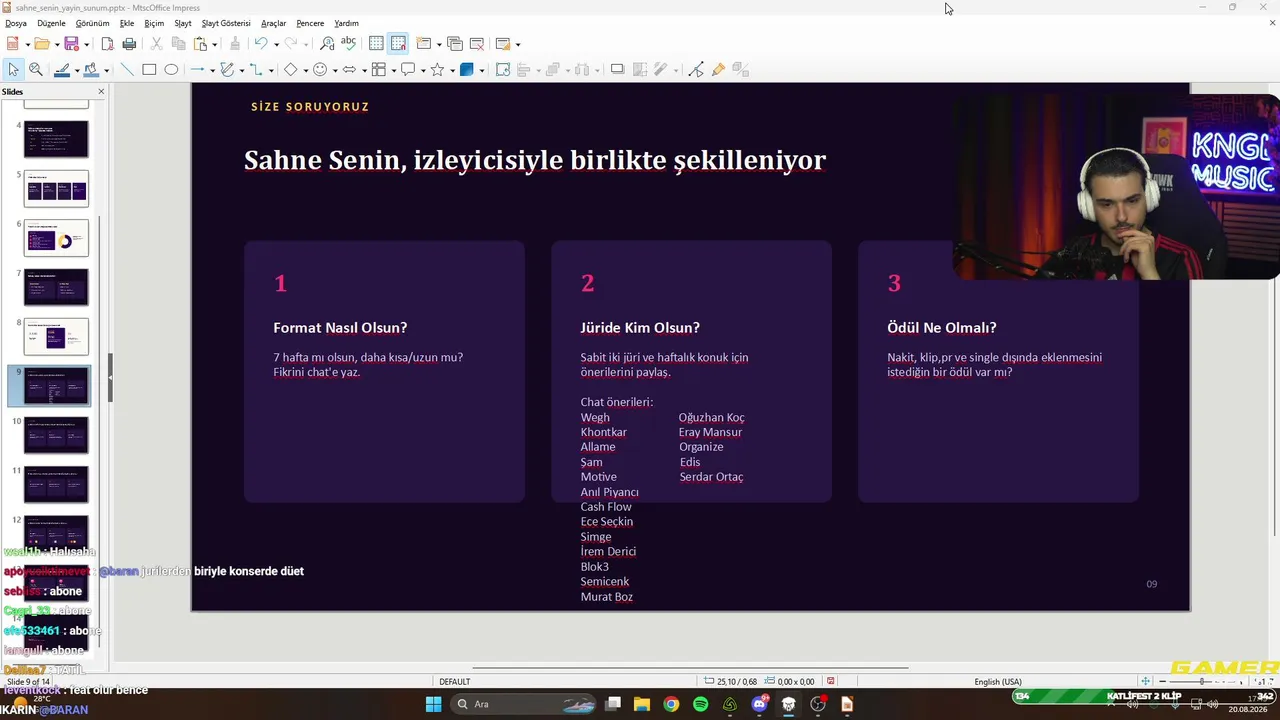Click the New Slide icon
Screen dimensions: 1280x720
(x=424, y=44)
